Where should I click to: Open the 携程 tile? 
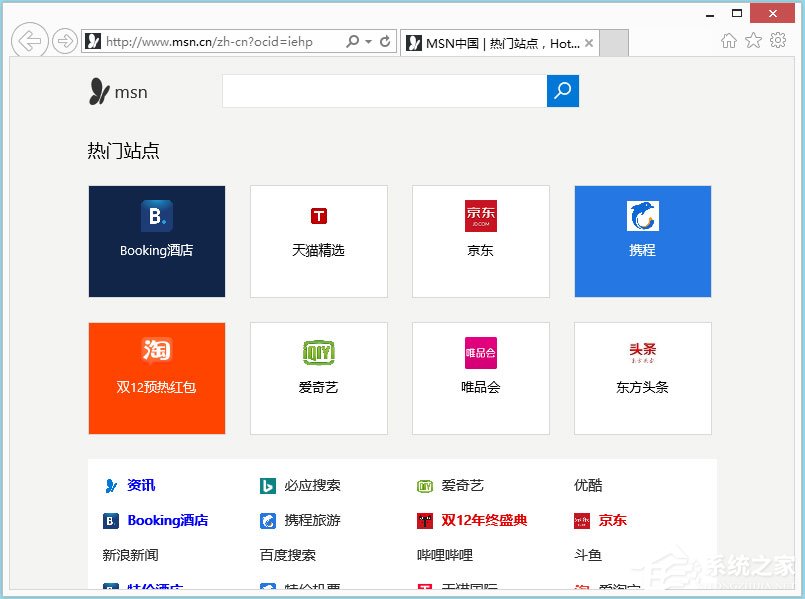(642, 240)
